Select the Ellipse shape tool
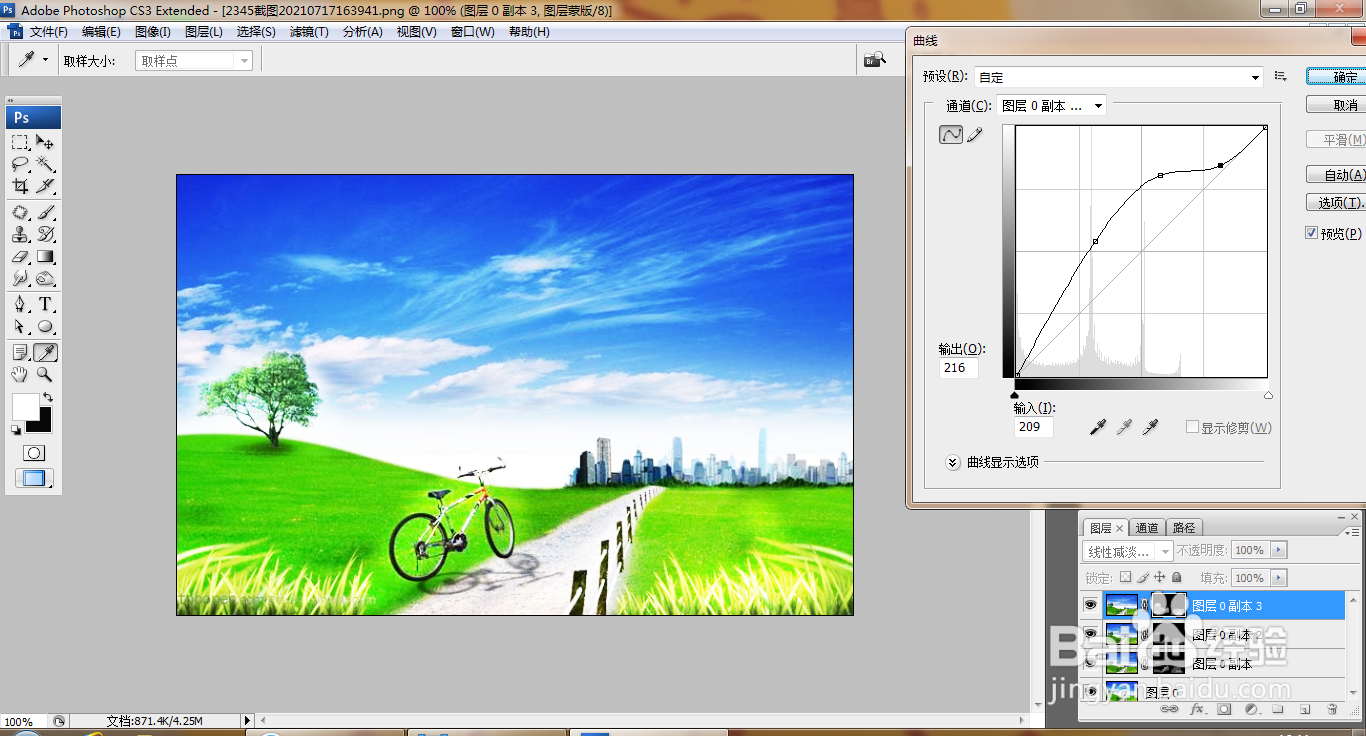This screenshot has width=1366, height=736. (x=45, y=326)
